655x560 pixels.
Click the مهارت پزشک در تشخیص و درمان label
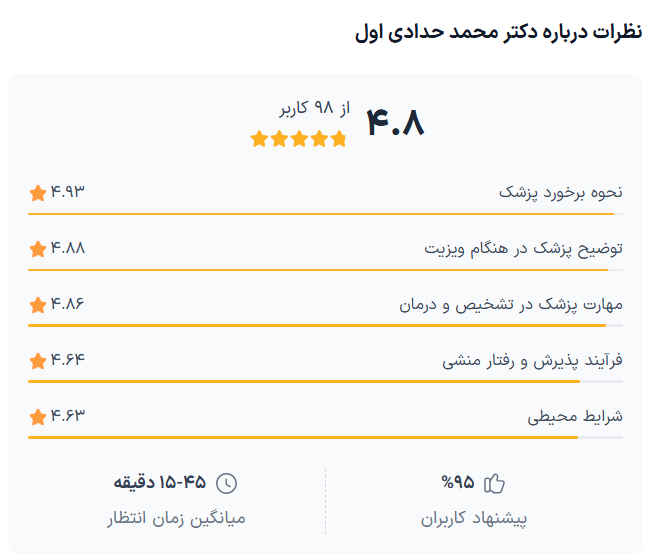pyautogui.click(x=510, y=304)
